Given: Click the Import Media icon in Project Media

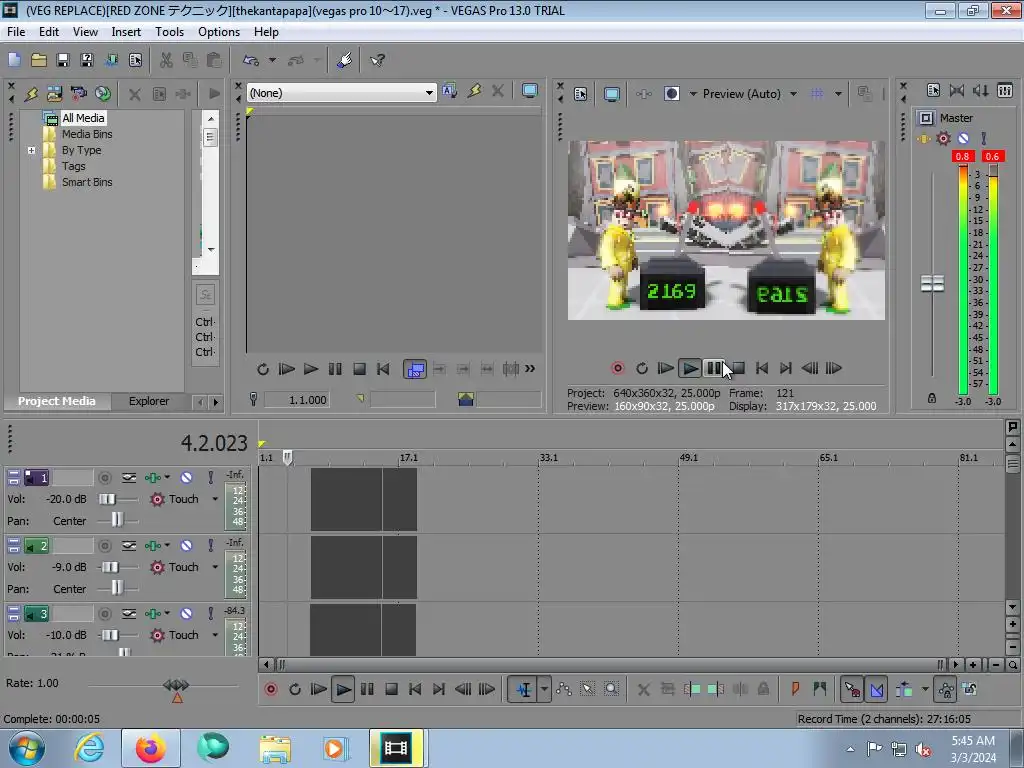Looking at the screenshot, I should coord(54,93).
